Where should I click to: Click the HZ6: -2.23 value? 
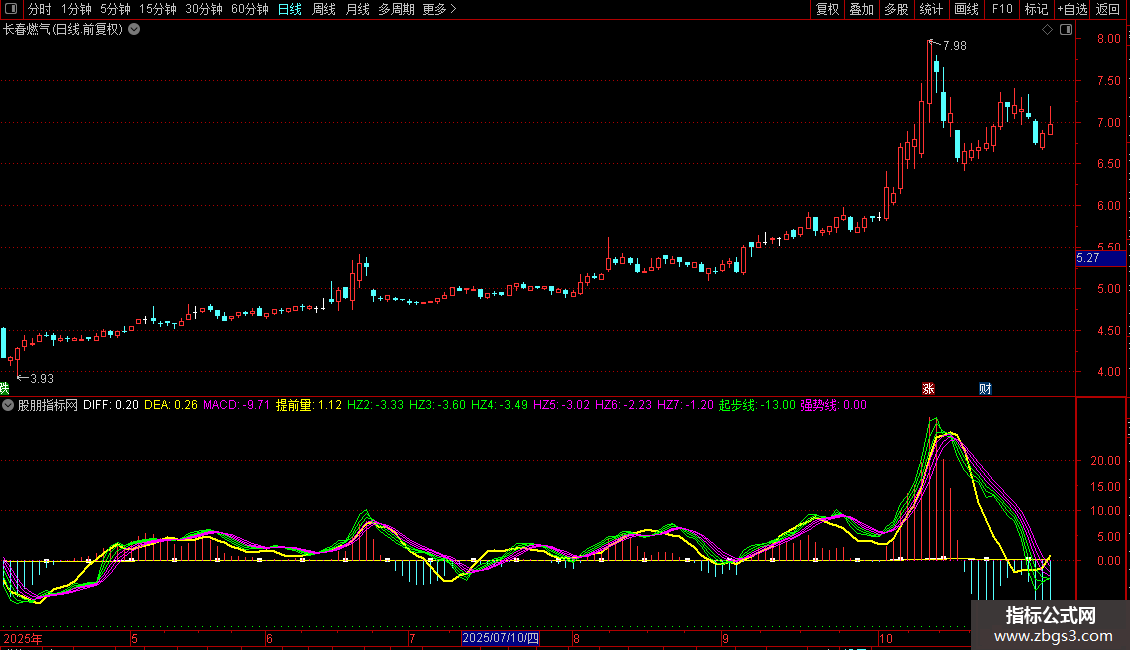tap(623, 405)
